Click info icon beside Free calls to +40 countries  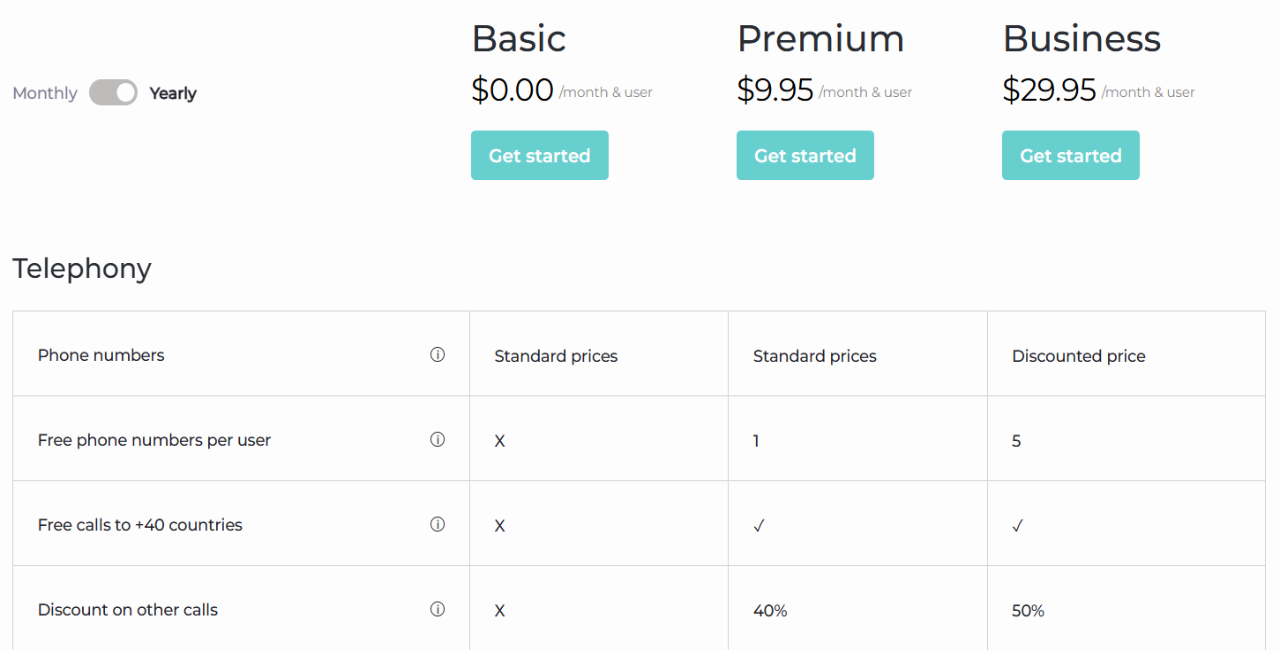tap(437, 524)
